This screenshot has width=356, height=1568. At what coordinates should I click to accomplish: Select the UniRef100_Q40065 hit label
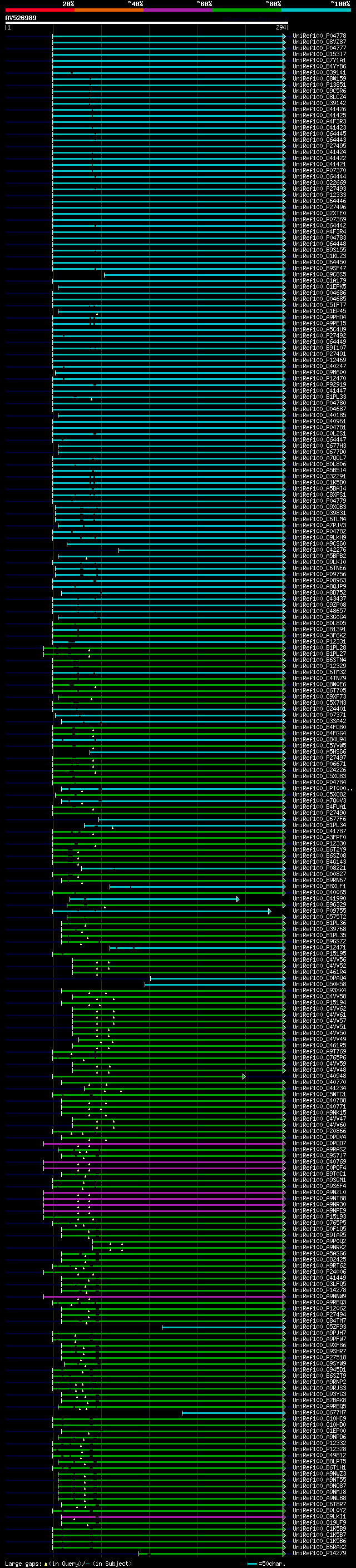pyautogui.click(x=319, y=892)
